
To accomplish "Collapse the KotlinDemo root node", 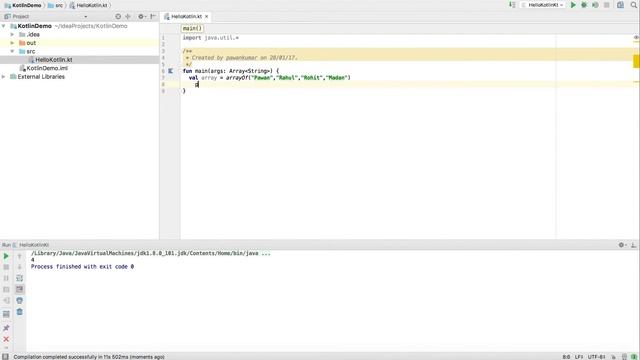I will (x=4, y=26).
